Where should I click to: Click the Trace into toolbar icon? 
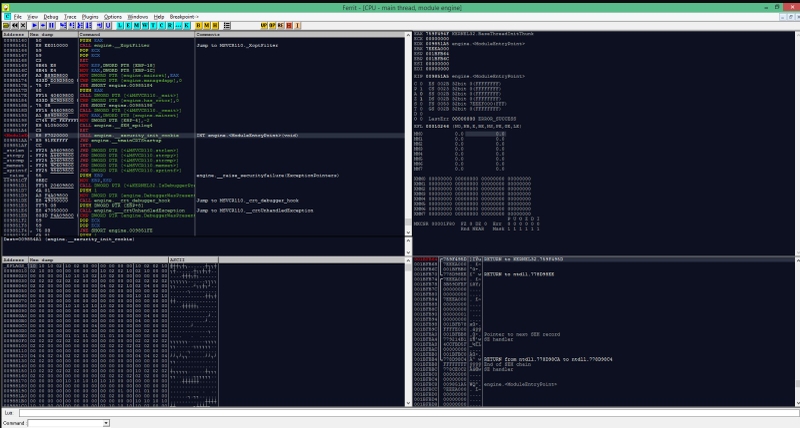pyautogui.click(x=80, y=26)
